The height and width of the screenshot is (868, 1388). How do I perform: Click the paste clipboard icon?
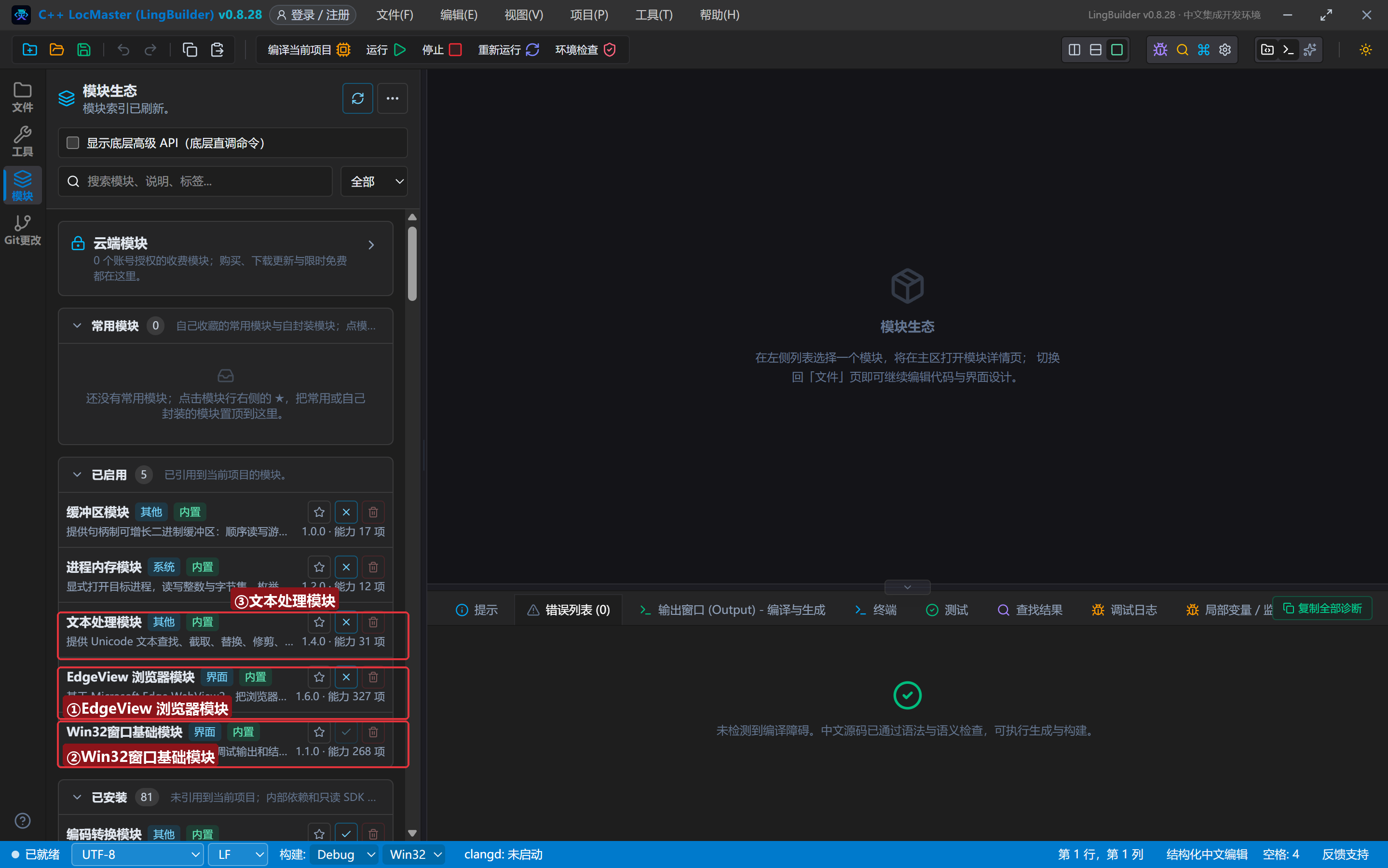pyautogui.click(x=217, y=50)
